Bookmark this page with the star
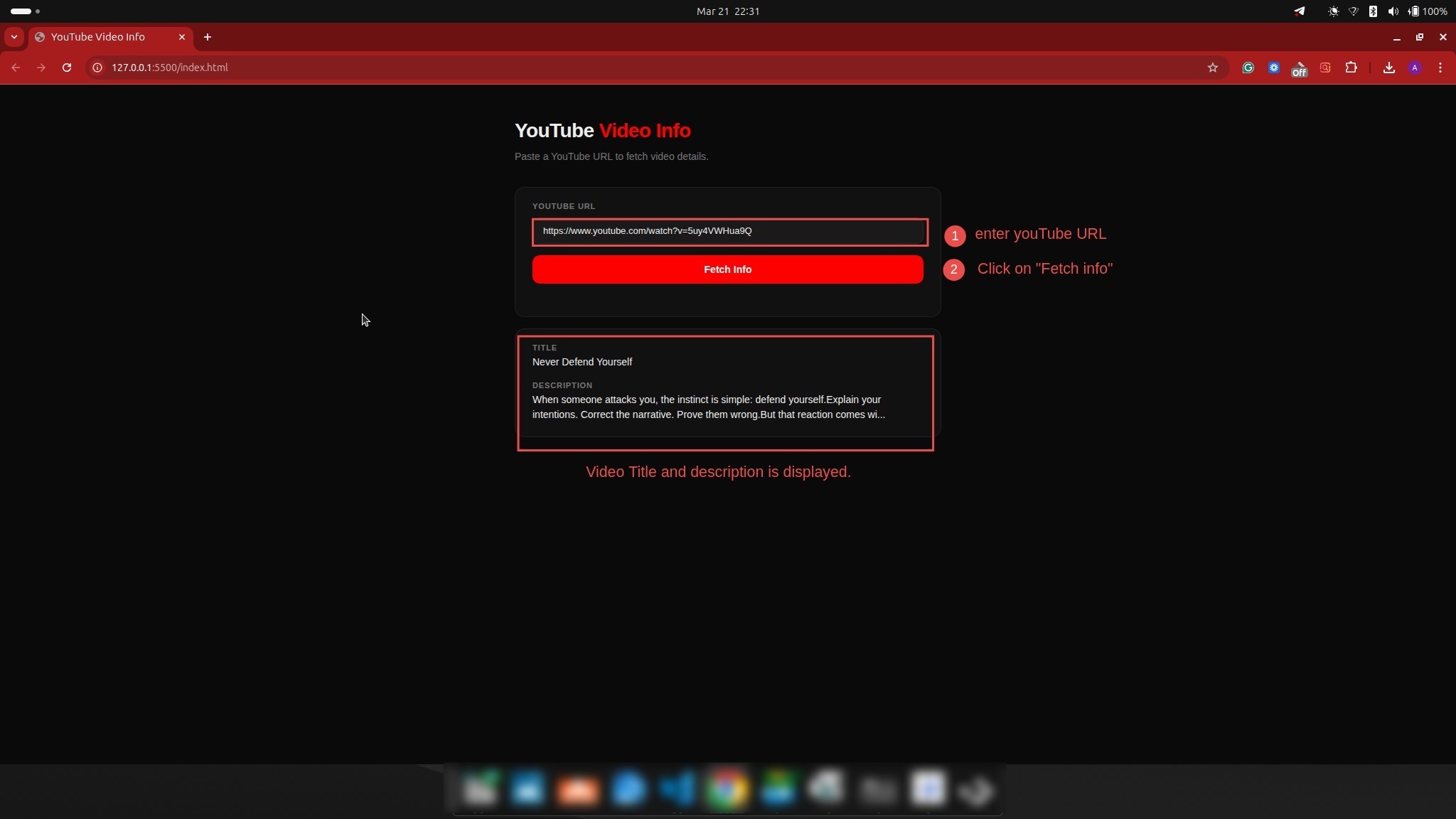The width and height of the screenshot is (1456, 819). click(1213, 68)
